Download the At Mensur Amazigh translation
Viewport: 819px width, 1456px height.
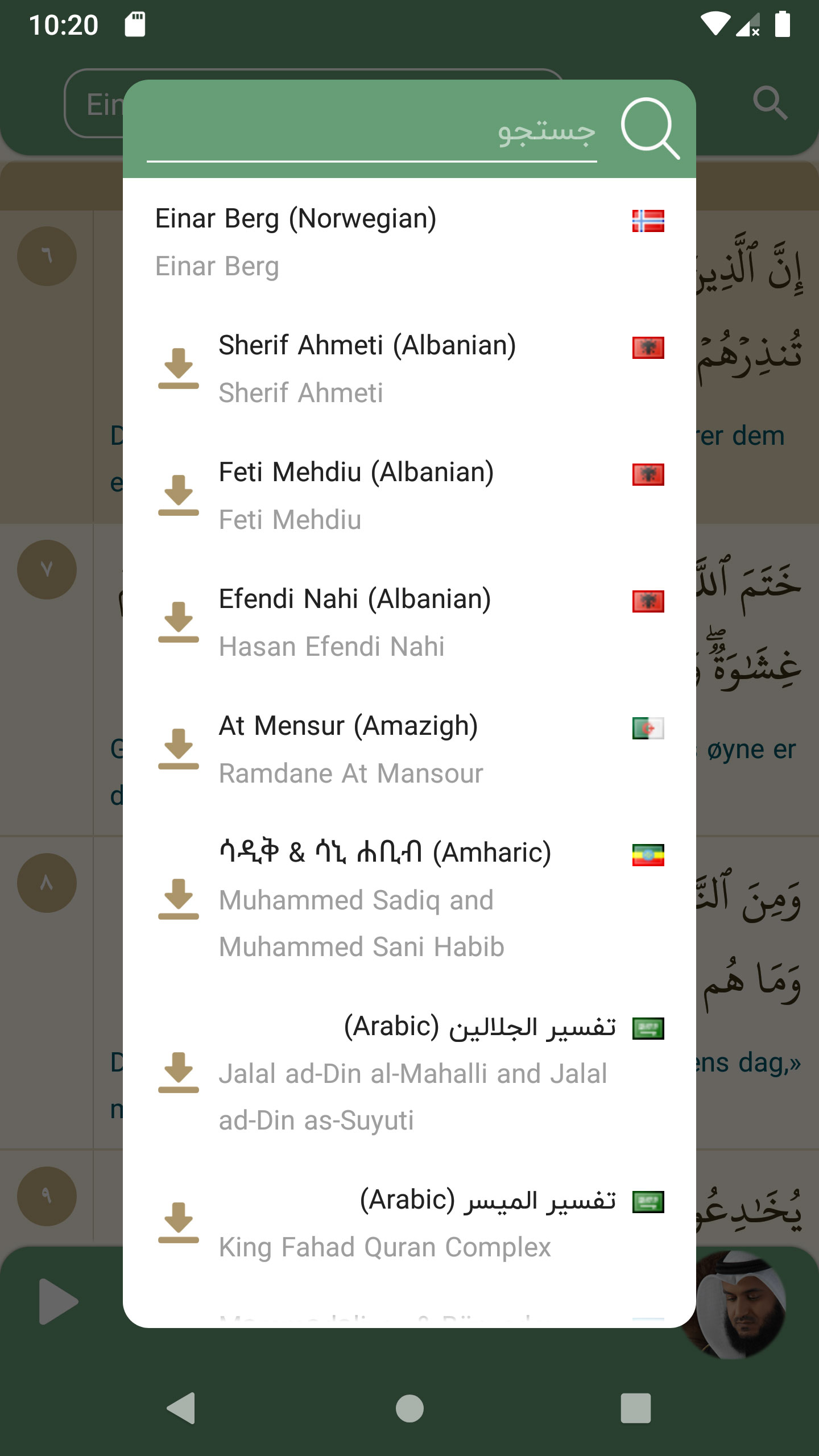click(x=179, y=749)
